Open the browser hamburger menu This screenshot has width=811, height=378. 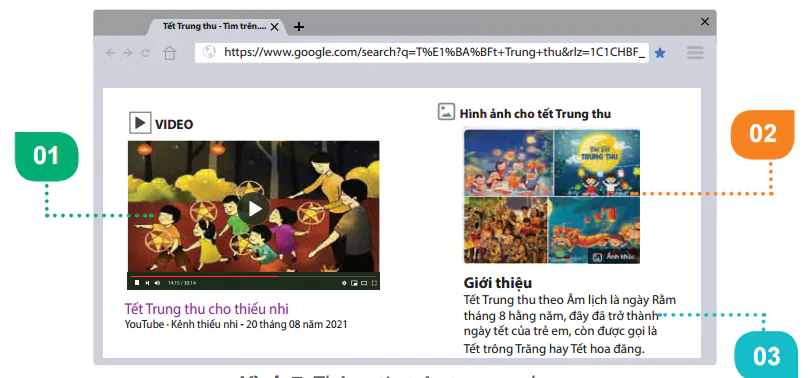click(x=695, y=52)
